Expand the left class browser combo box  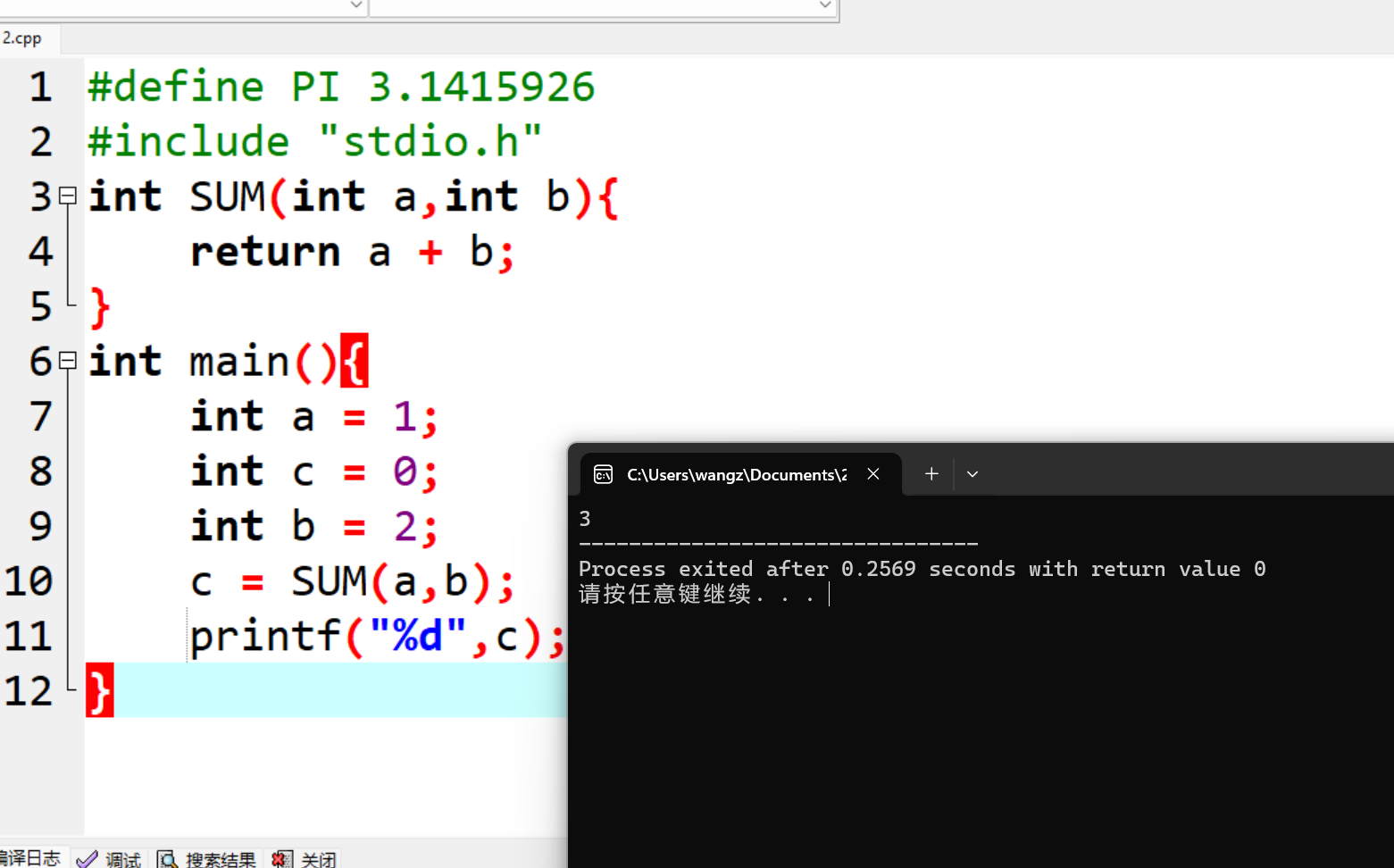click(x=355, y=5)
